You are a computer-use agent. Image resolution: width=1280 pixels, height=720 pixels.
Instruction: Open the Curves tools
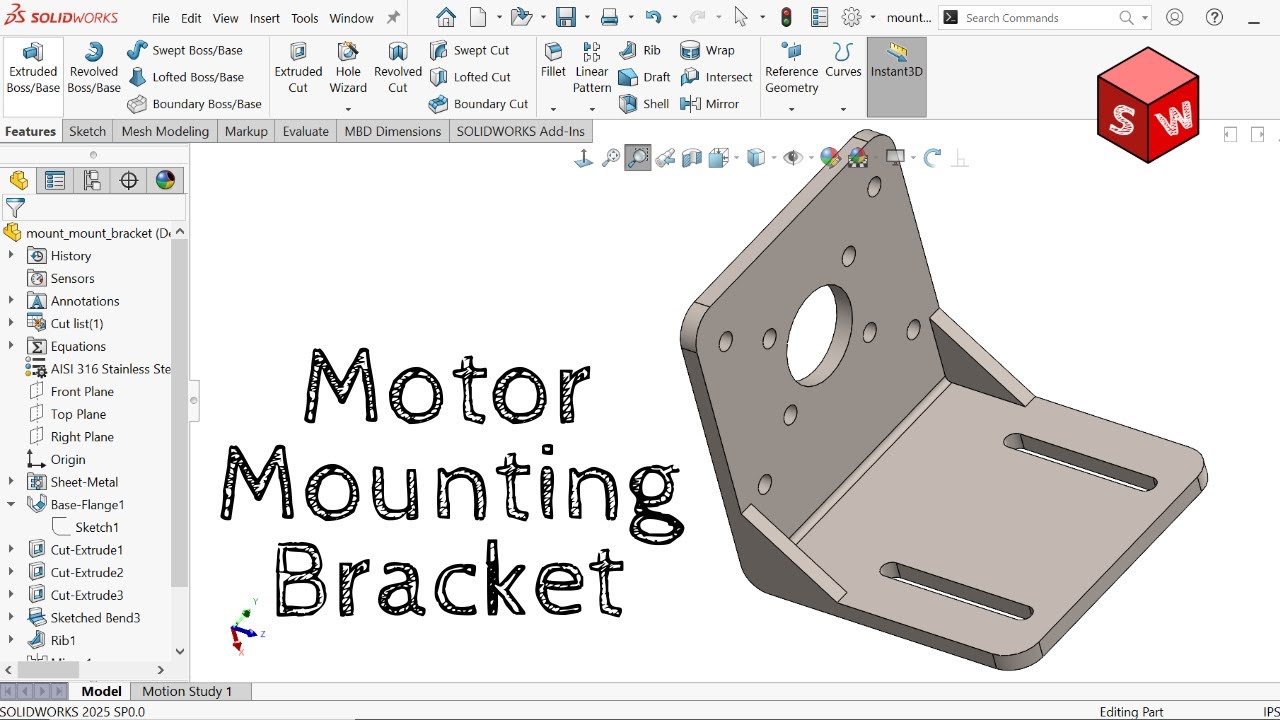[x=843, y=60]
